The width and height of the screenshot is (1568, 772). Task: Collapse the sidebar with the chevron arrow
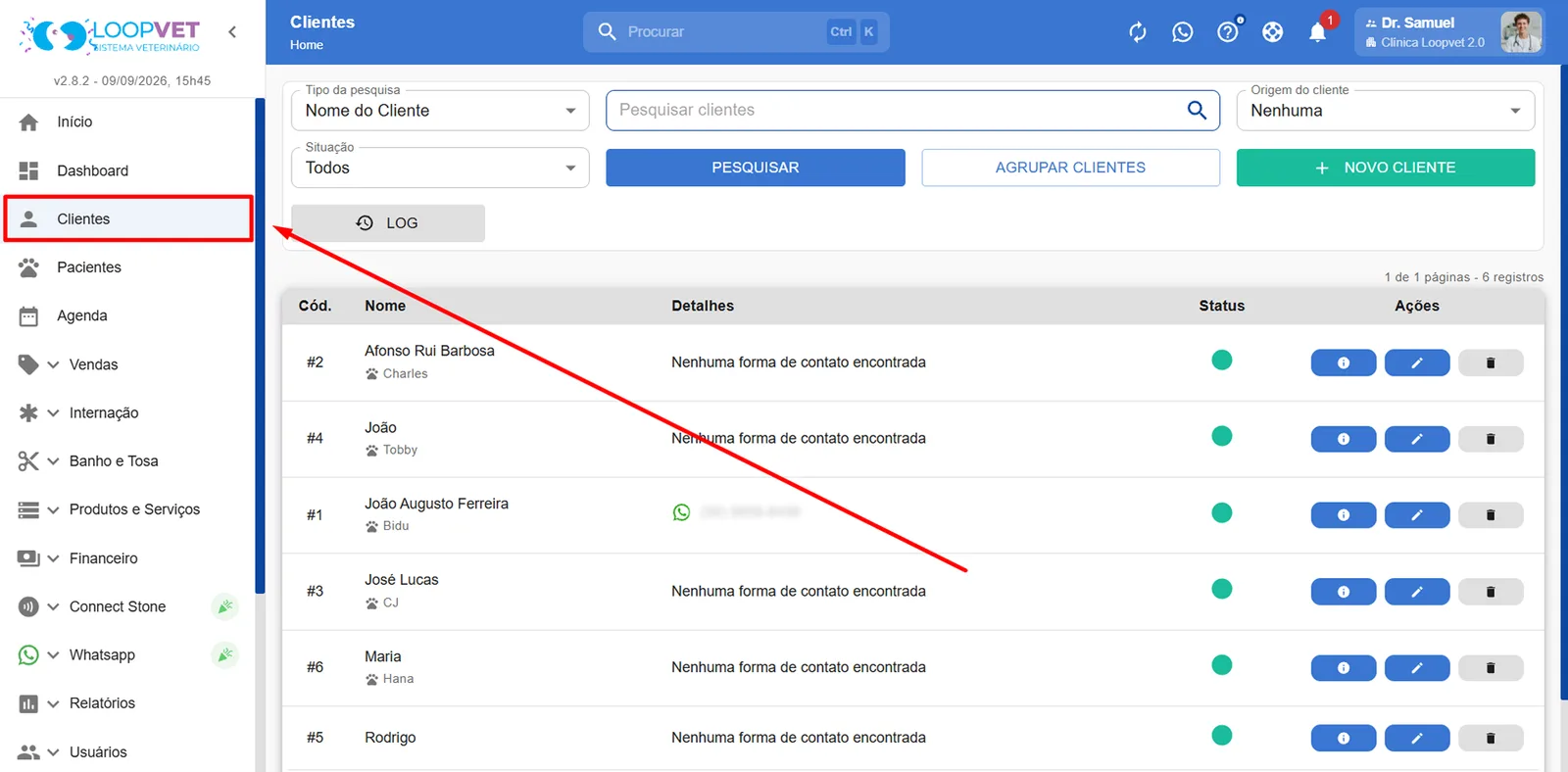pyautogui.click(x=232, y=31)
